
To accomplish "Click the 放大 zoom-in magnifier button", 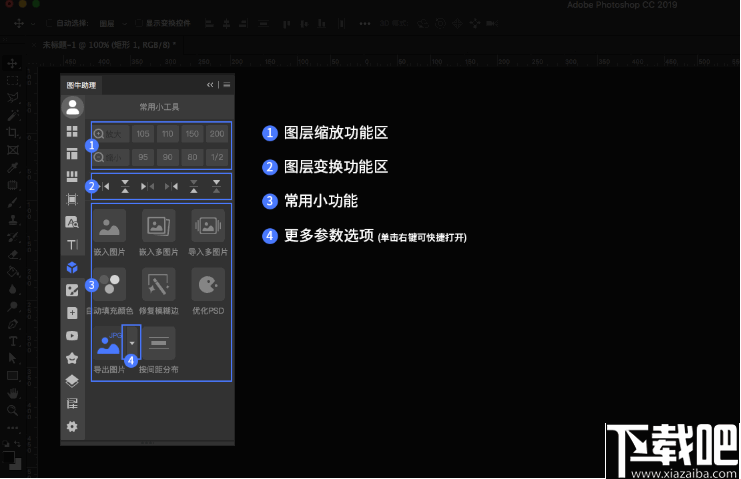I will coord(111,134).
